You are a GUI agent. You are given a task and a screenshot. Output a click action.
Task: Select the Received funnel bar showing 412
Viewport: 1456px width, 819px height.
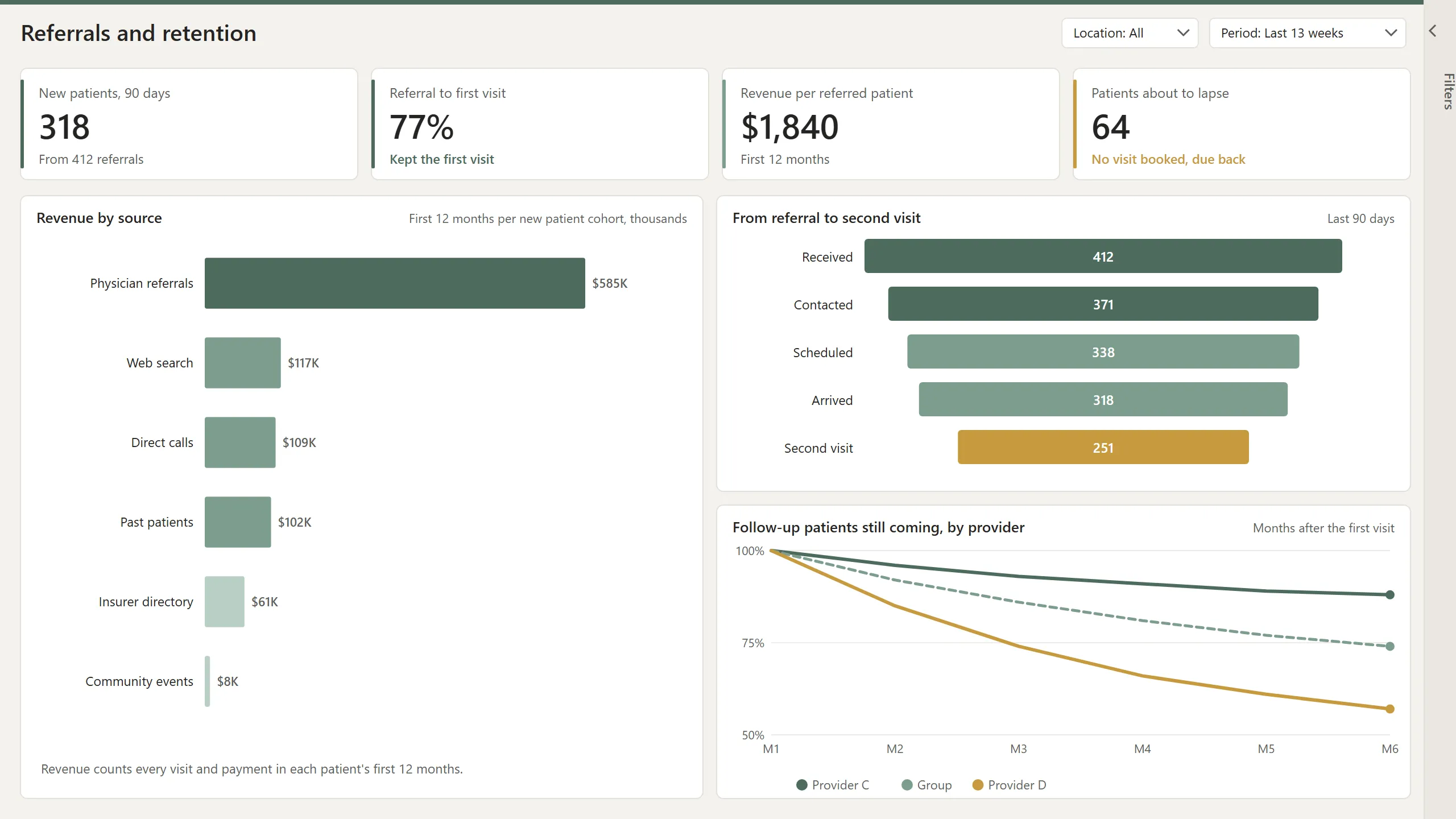pyautogui.click(x=1103, y=257)
